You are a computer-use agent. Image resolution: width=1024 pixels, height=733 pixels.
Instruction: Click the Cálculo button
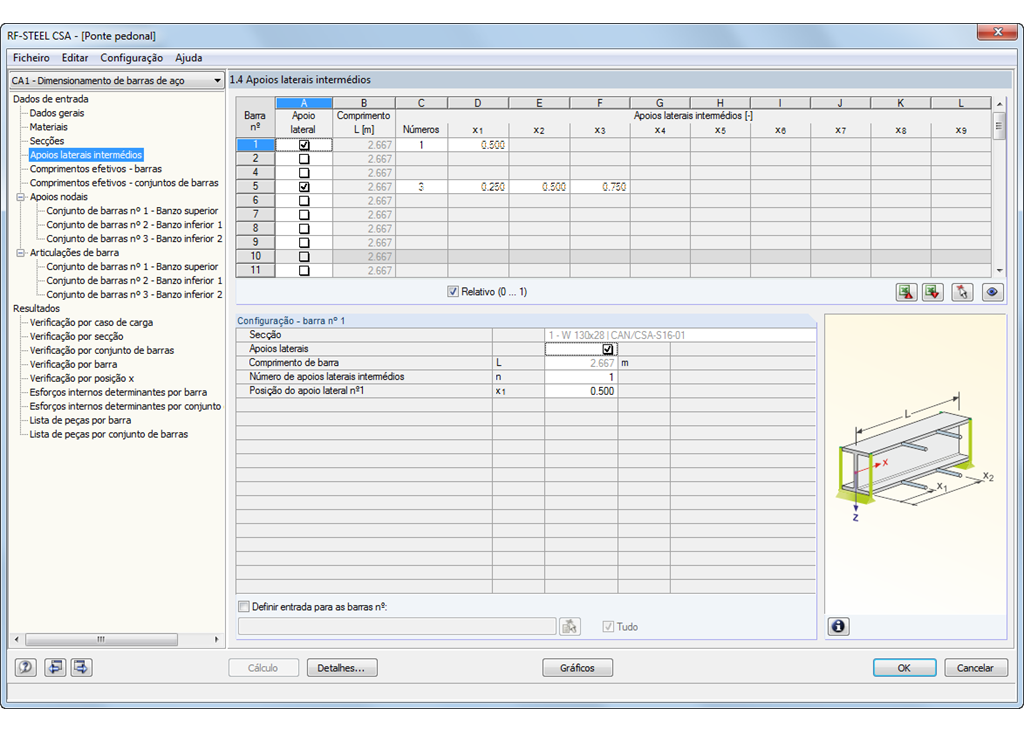coord(263,668)
